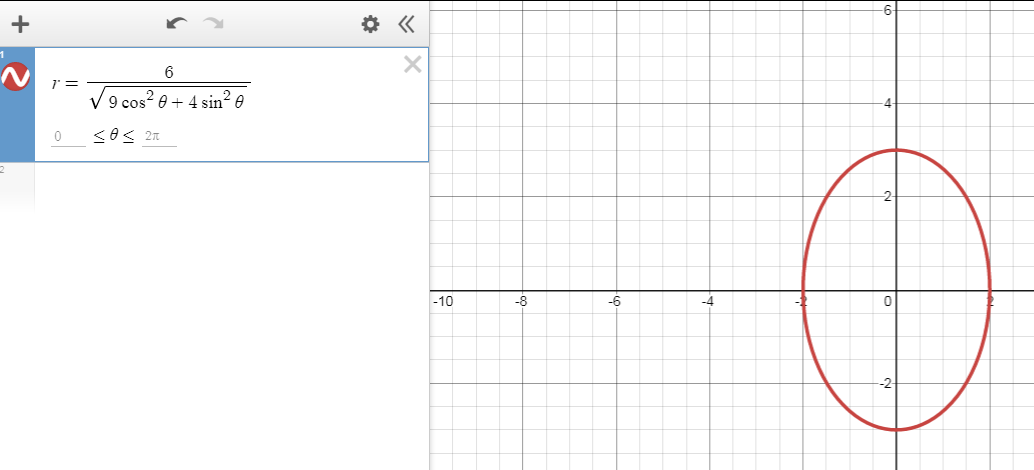Viewport: 1034px width, 470px height.
Task: Open the graph settings gear menu
Action: pos(370,24)
